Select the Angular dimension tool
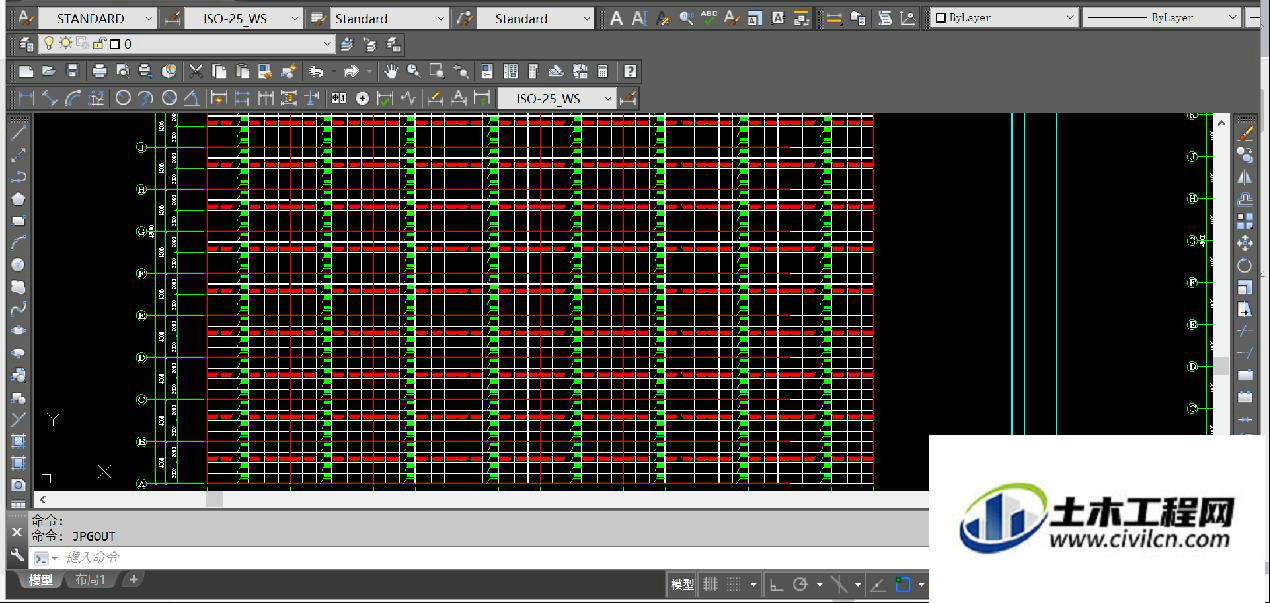Viewport: 1270px width, 603px height. pos(191,98)
